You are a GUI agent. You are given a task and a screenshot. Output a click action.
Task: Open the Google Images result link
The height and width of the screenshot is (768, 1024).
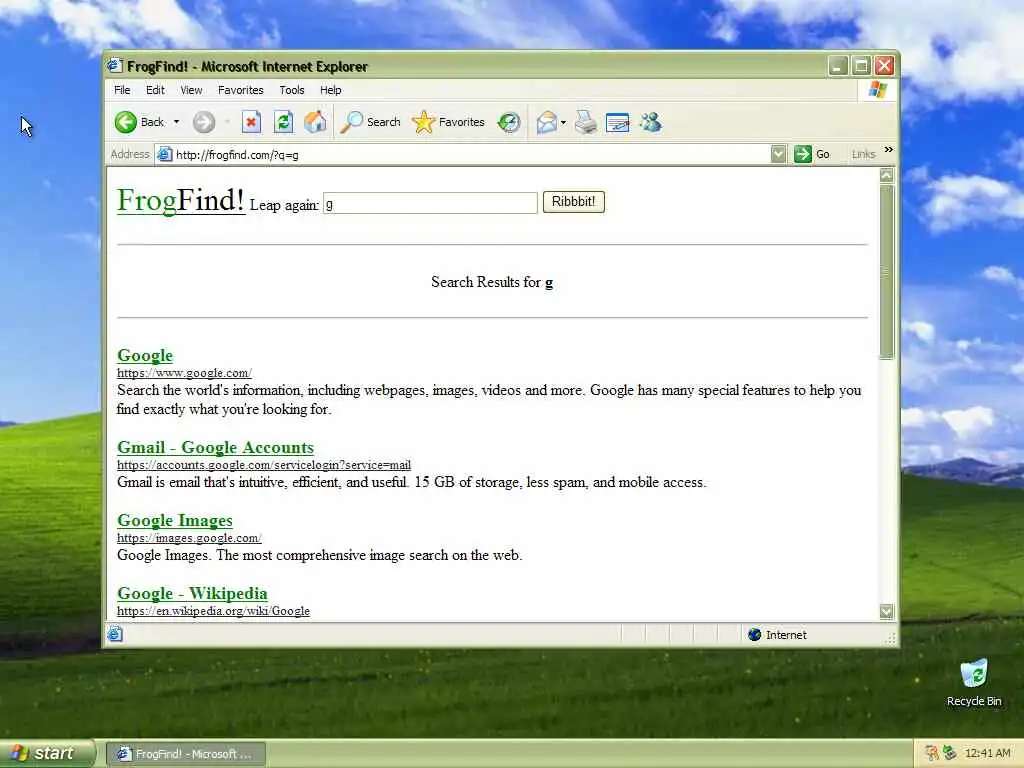pos(175,520)
